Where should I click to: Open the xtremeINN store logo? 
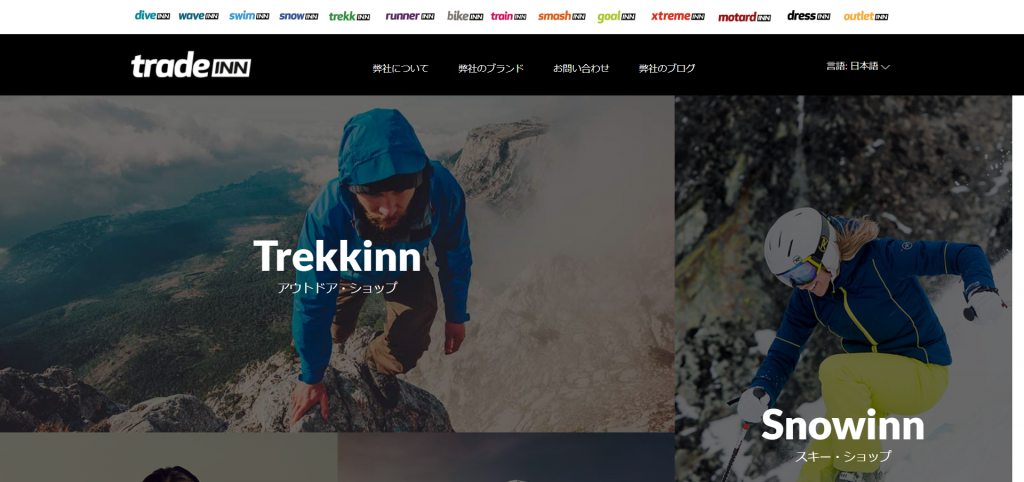(678, 16)
